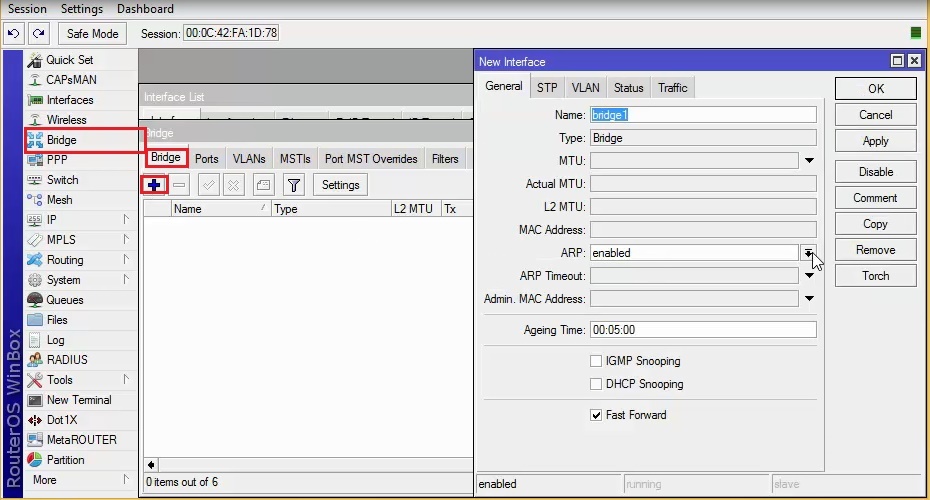
Task: Open Wireless from the sidebar
Action: (66, 120)
